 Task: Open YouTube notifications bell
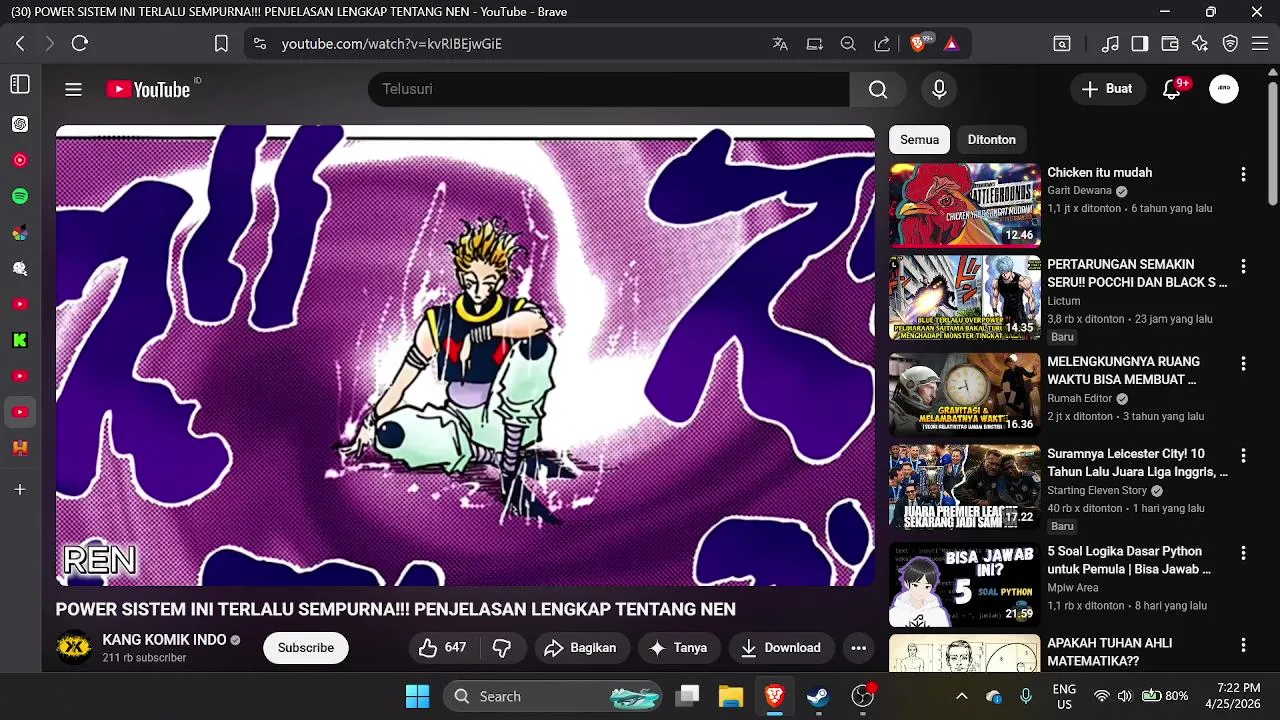pyautogui.click(x=1172, y=89)
